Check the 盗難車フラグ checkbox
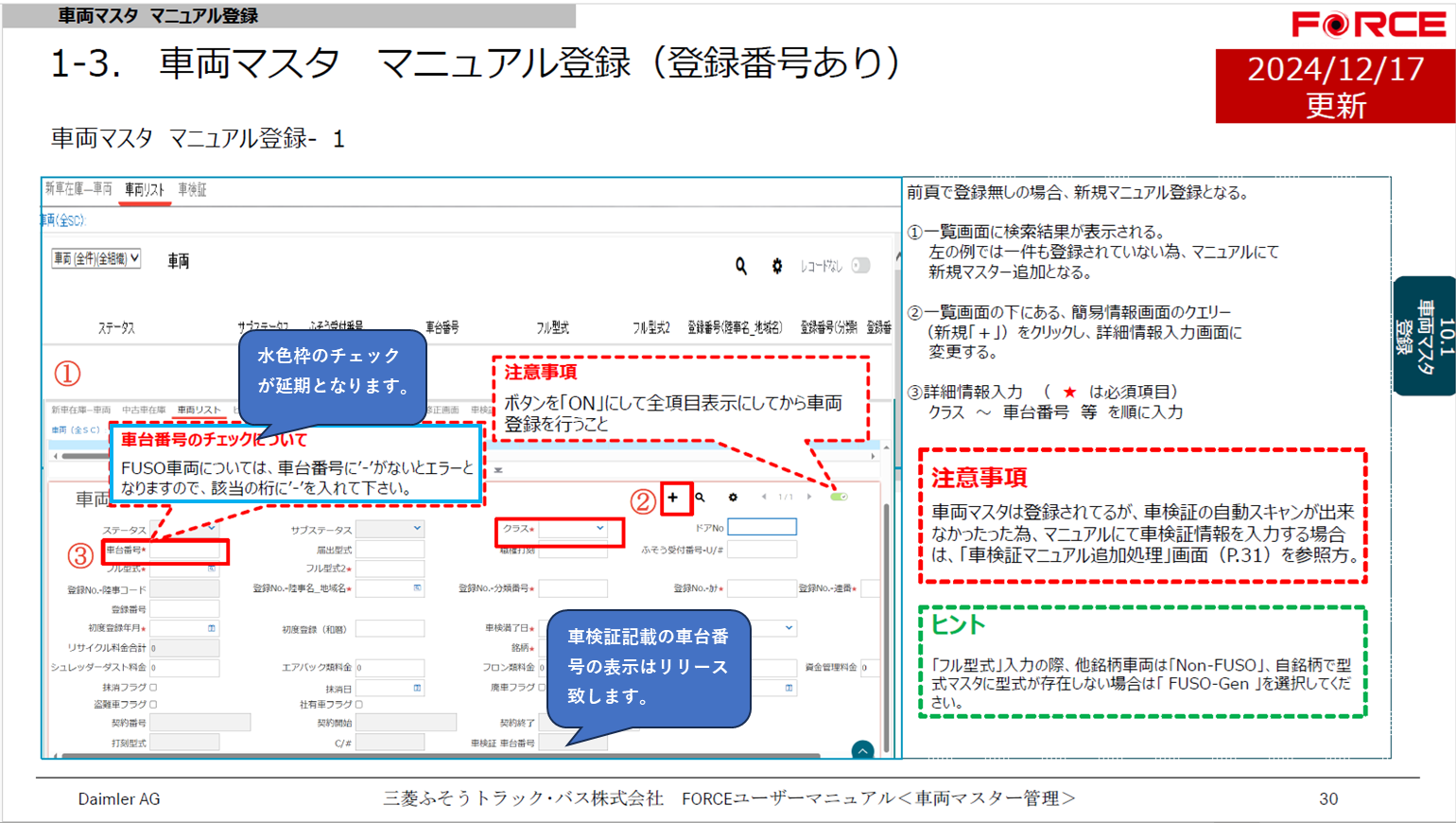Viewport: 1456px width, 823px height. [153, 705]
